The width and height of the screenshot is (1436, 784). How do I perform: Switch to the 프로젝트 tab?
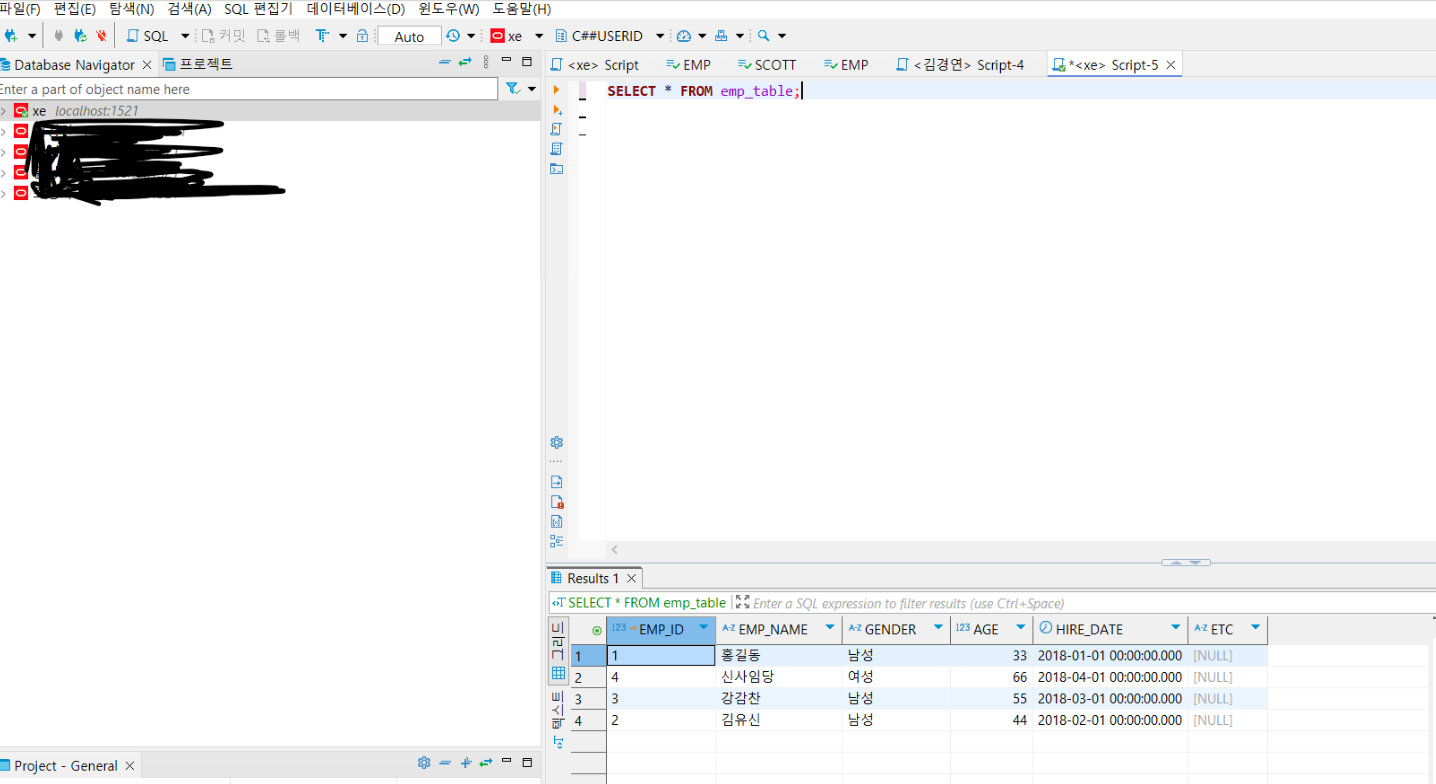198,64
